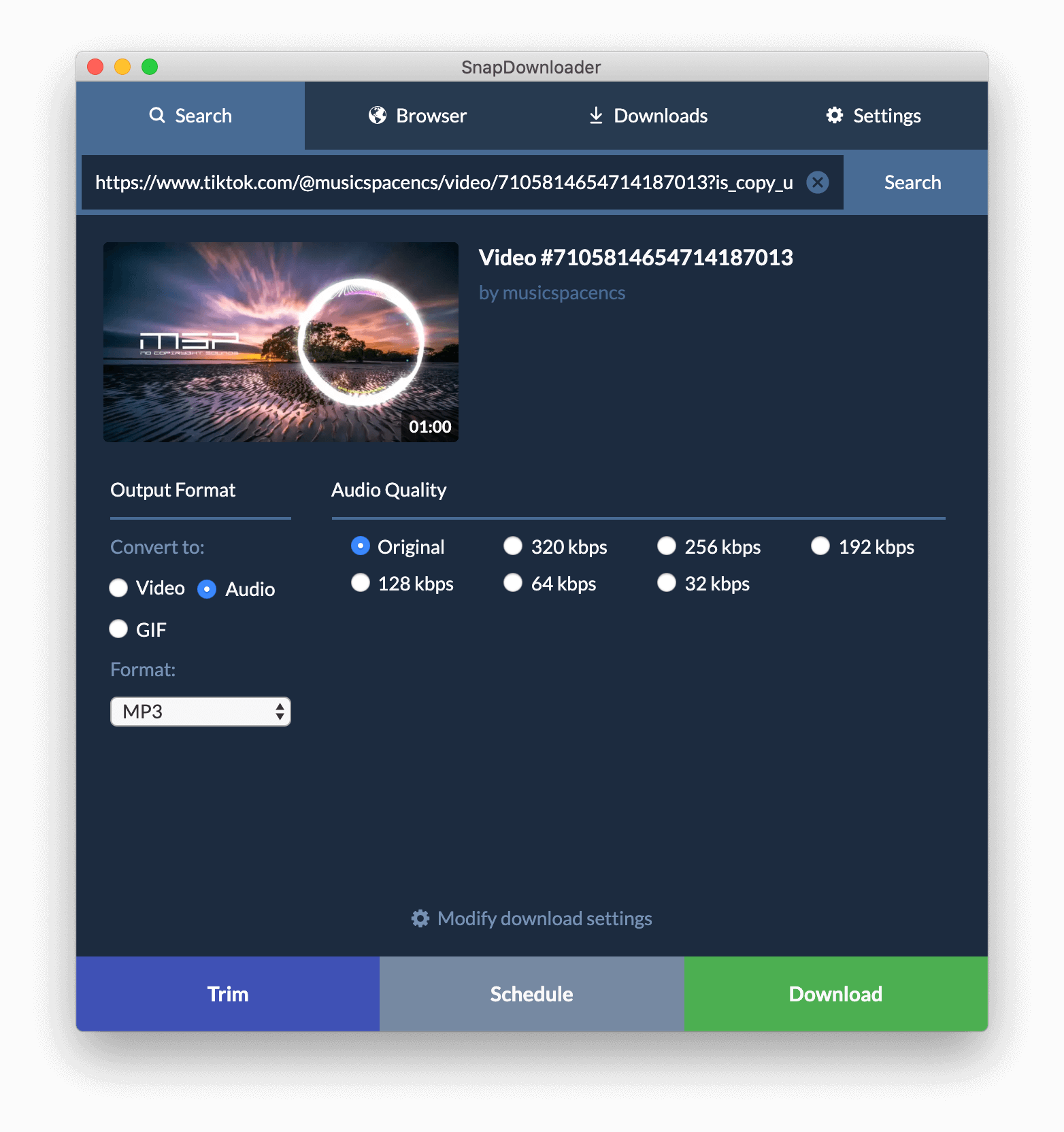Click the Search button next to the URL
Image resolution: width=1064 pixels, height=1132 pixels.
tap(913, 182)
